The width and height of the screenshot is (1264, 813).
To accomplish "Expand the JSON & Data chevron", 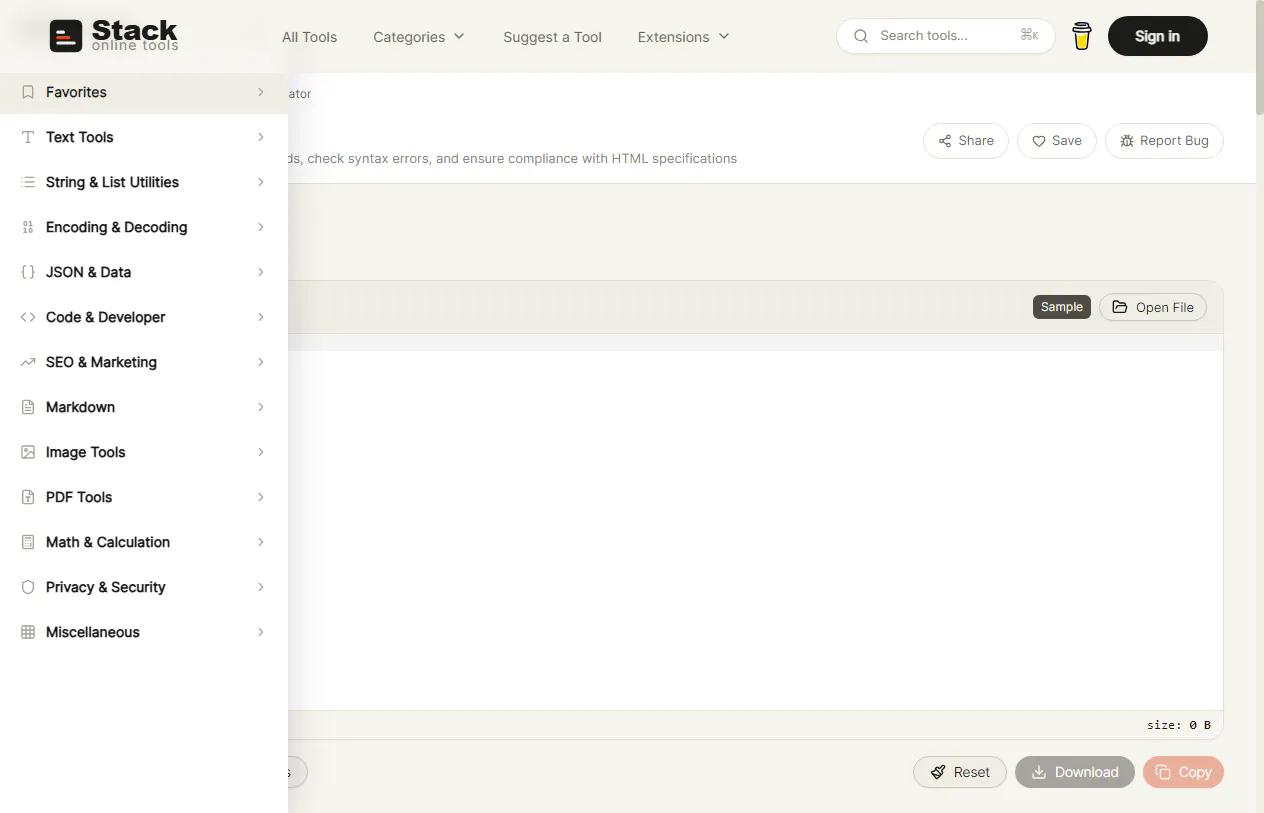I will [x=261, y=272].
